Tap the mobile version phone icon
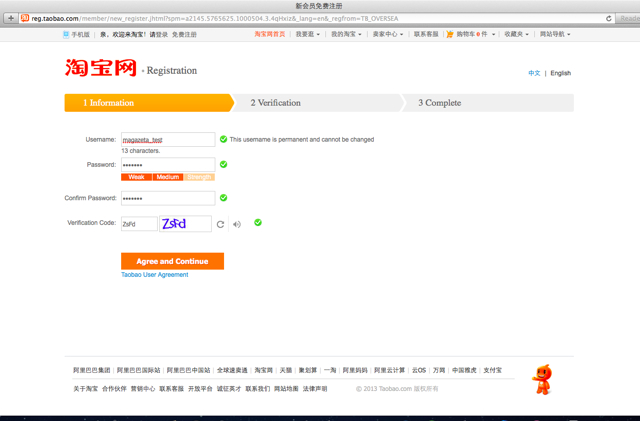This screenshot has height=421, width=640. (x=66, y=35)
